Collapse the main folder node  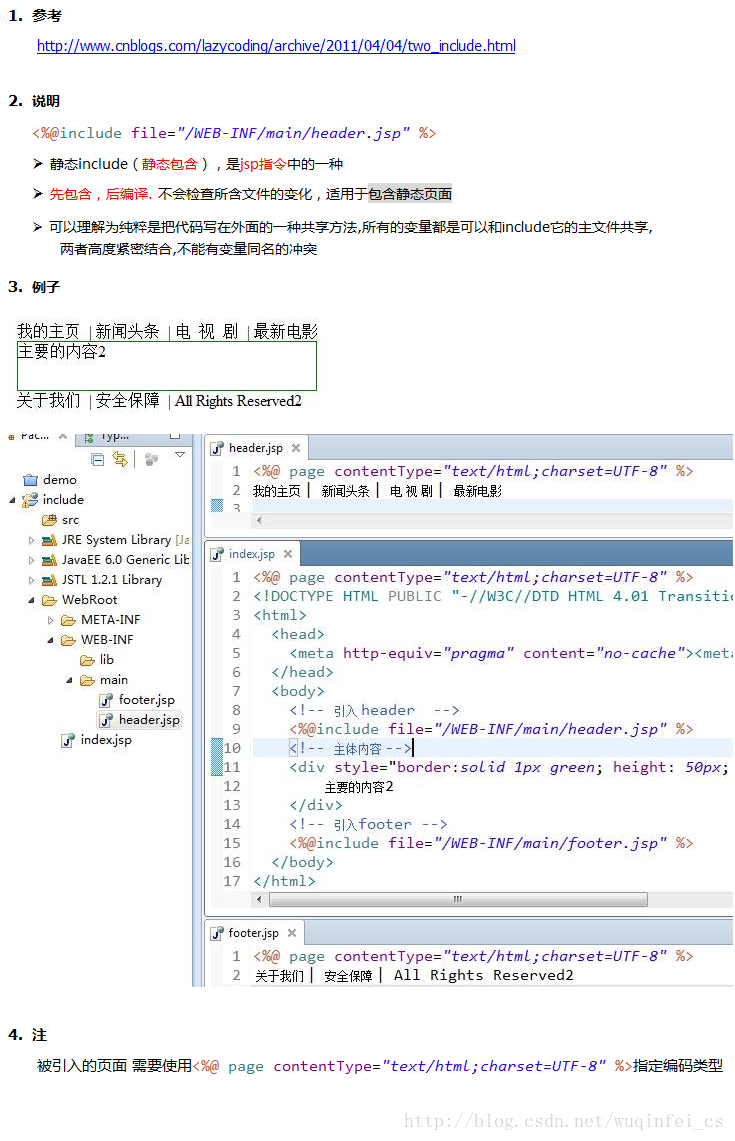pos(69,680)
